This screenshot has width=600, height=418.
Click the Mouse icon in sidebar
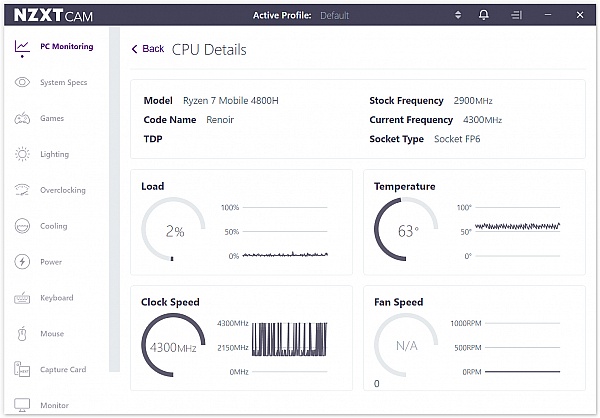click(x=22, y=333)
